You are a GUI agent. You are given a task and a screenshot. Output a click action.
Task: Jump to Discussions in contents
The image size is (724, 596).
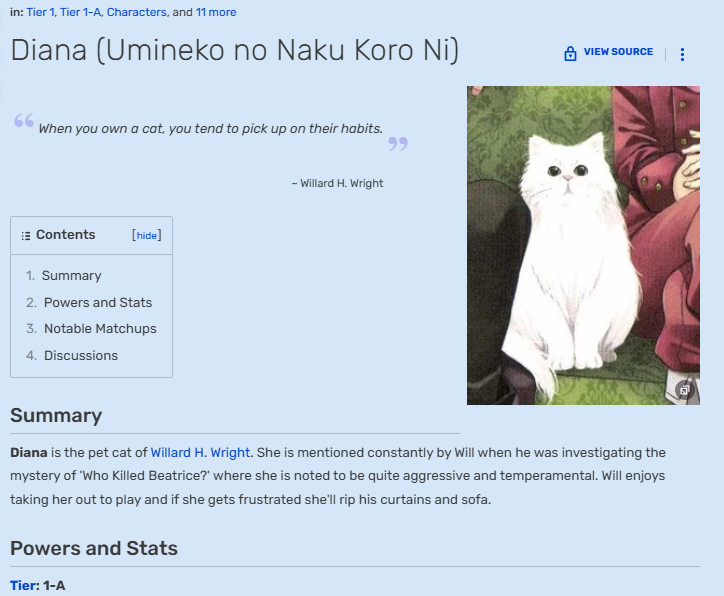click(x=81, y=355)
